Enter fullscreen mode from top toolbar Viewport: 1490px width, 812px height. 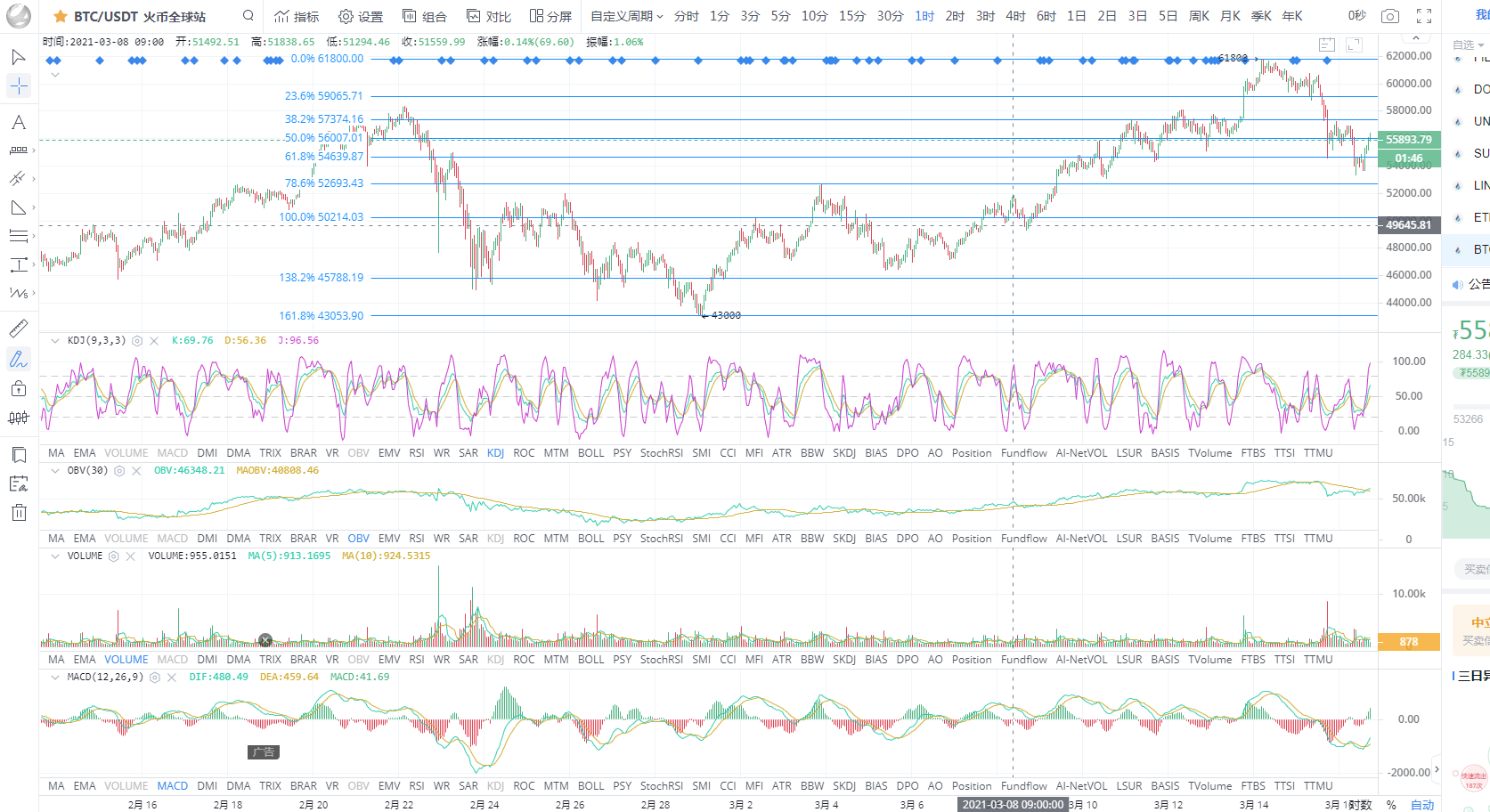(x=1424, y=16)
